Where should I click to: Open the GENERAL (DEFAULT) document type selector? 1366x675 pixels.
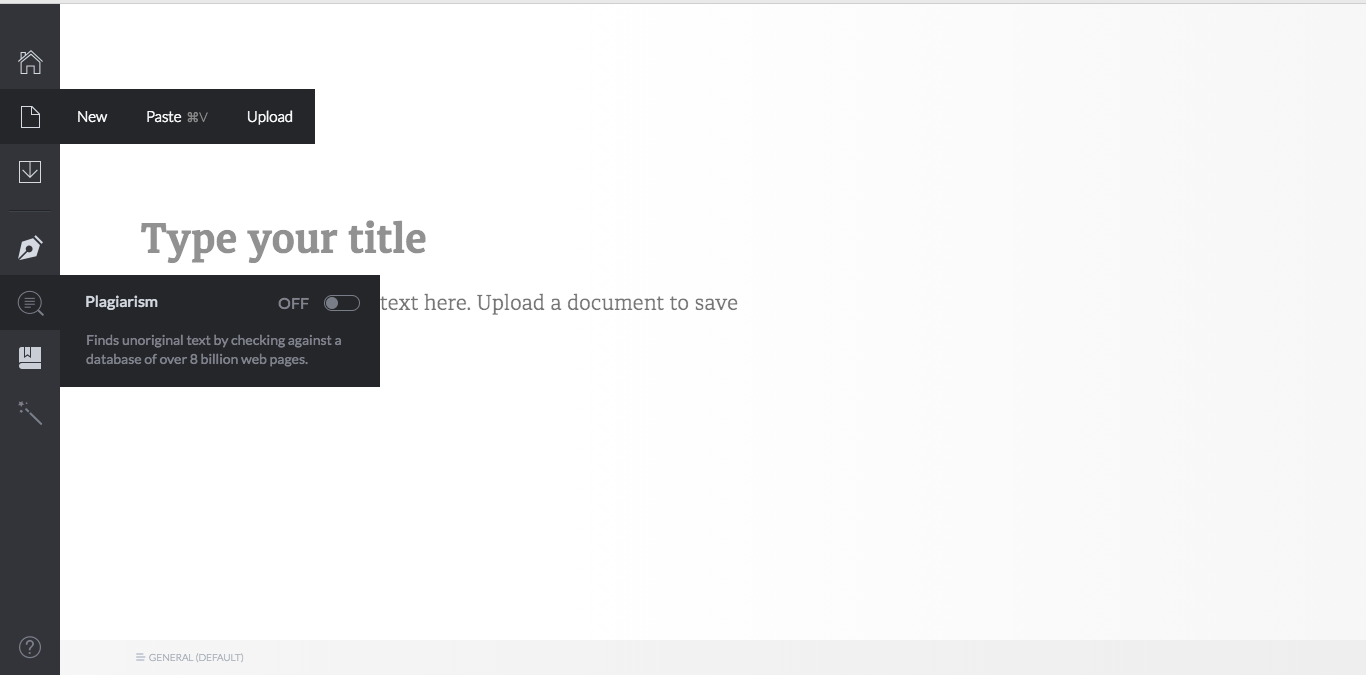click(x=190, y=657)
